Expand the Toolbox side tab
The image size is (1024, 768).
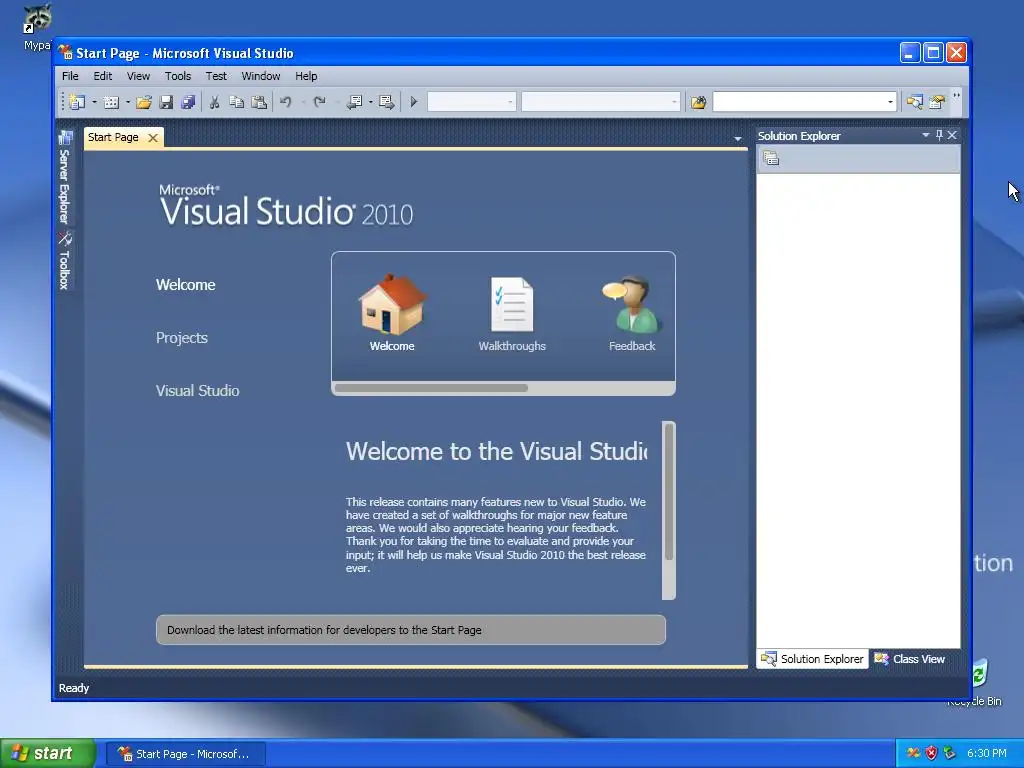point(65,261)
